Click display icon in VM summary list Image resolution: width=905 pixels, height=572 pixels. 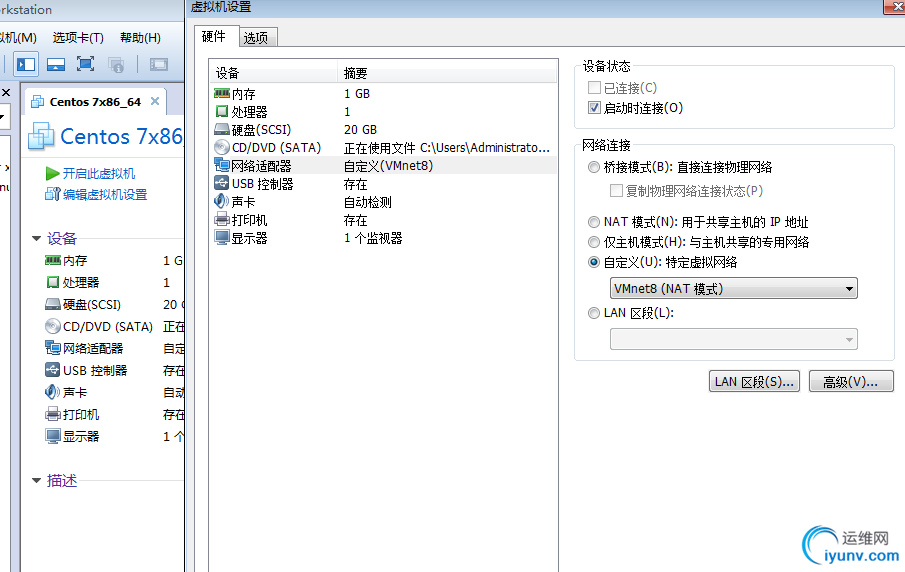click(x=53, y=436)
